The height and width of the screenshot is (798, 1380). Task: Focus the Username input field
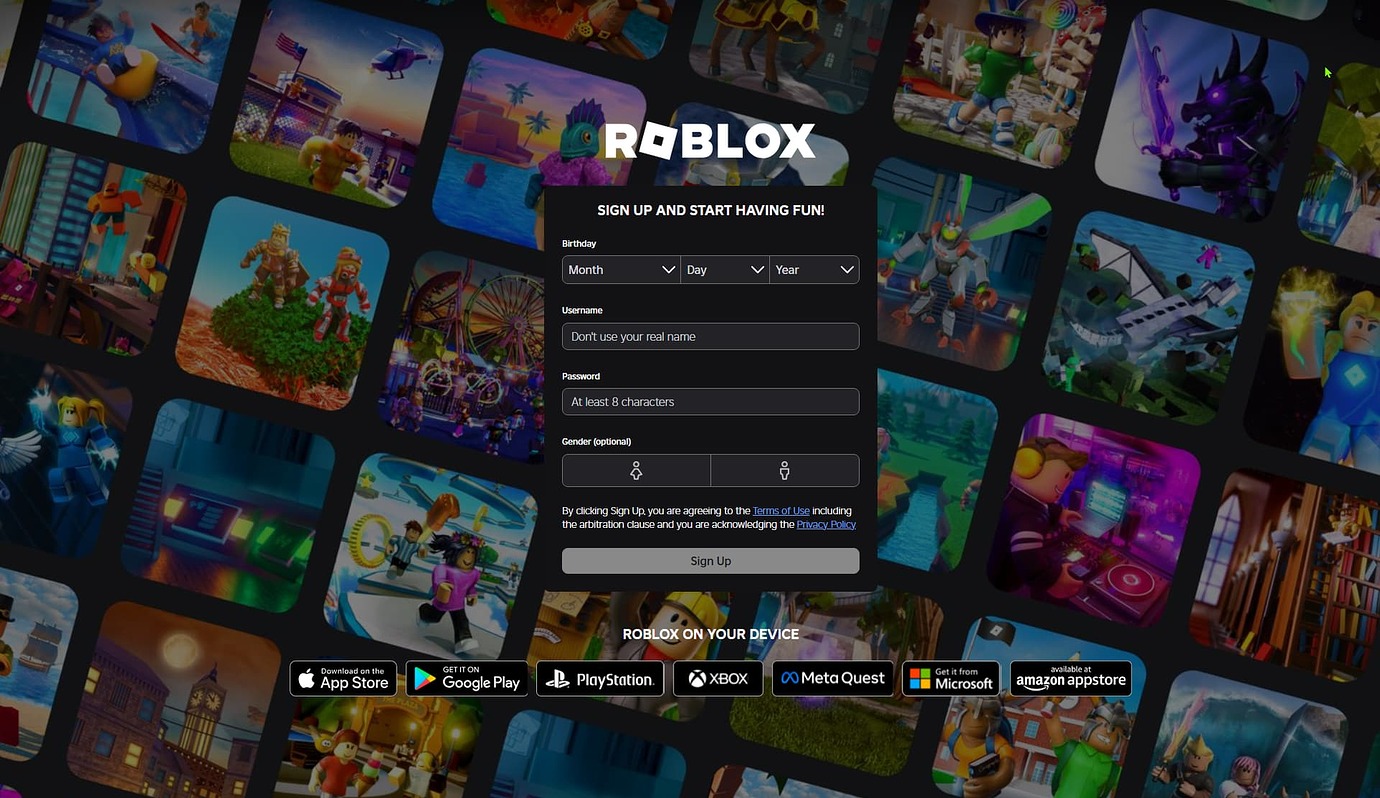pyautogui.click(x=710, y=336)
